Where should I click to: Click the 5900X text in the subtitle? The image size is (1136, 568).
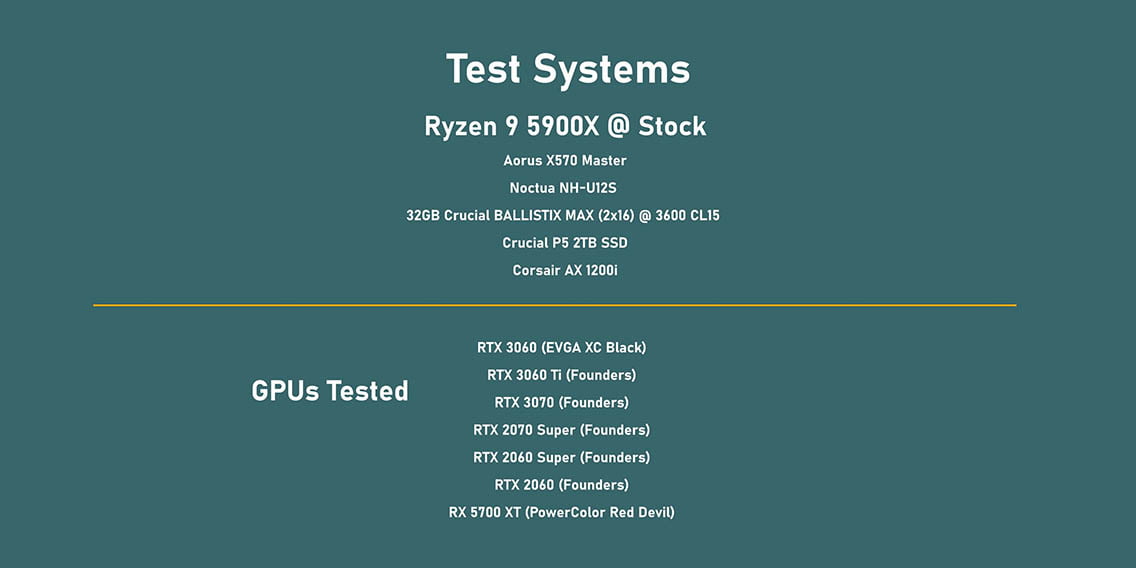pyautogui.click(x=563, y=126)
